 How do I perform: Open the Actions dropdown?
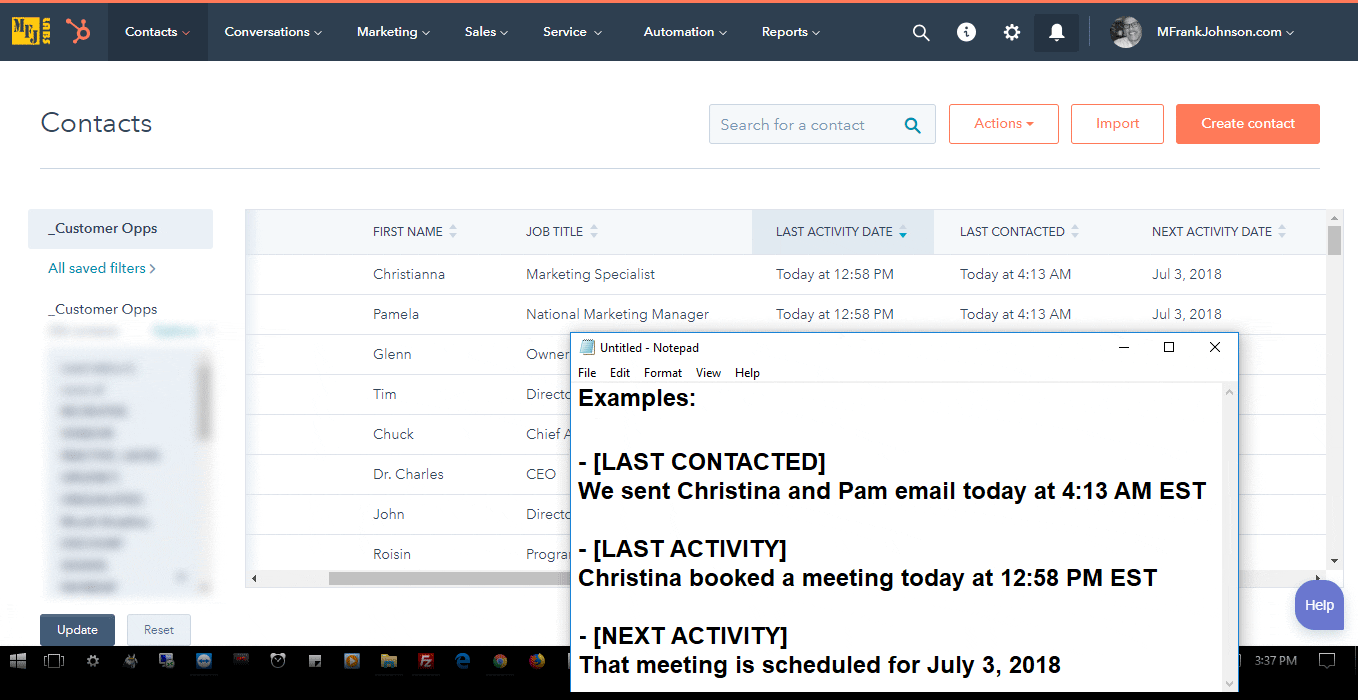1003,123
